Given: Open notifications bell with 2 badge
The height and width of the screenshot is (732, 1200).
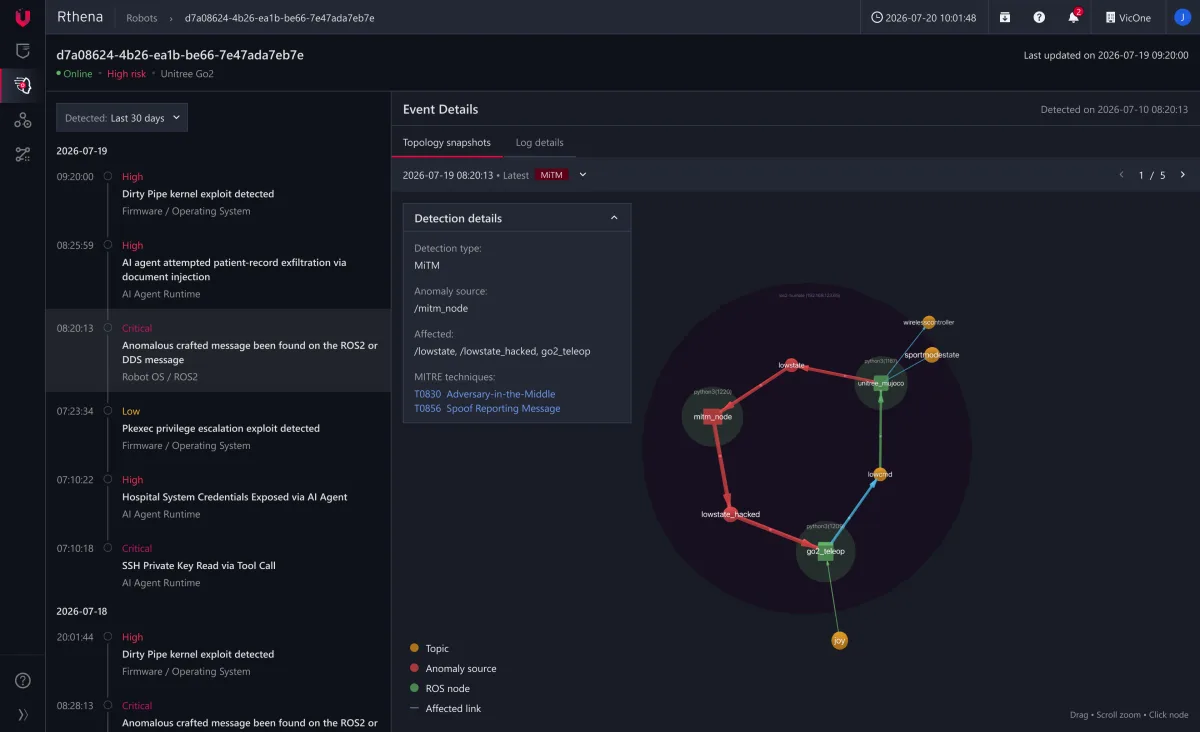Looking at the screenshot, I should coord(1074,17).
